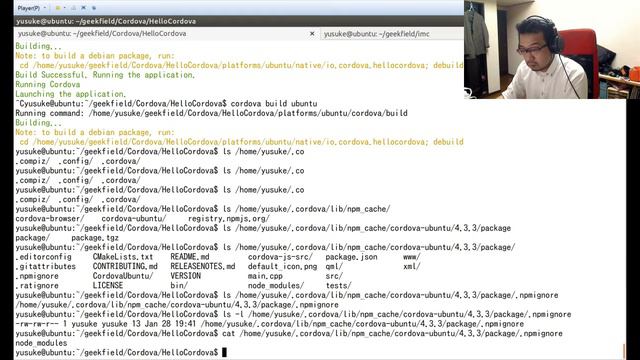Image resolution: width=640 pixels, height=360 pixels.
Task: Click the first 'Building...' line
Action: [39, 46]
